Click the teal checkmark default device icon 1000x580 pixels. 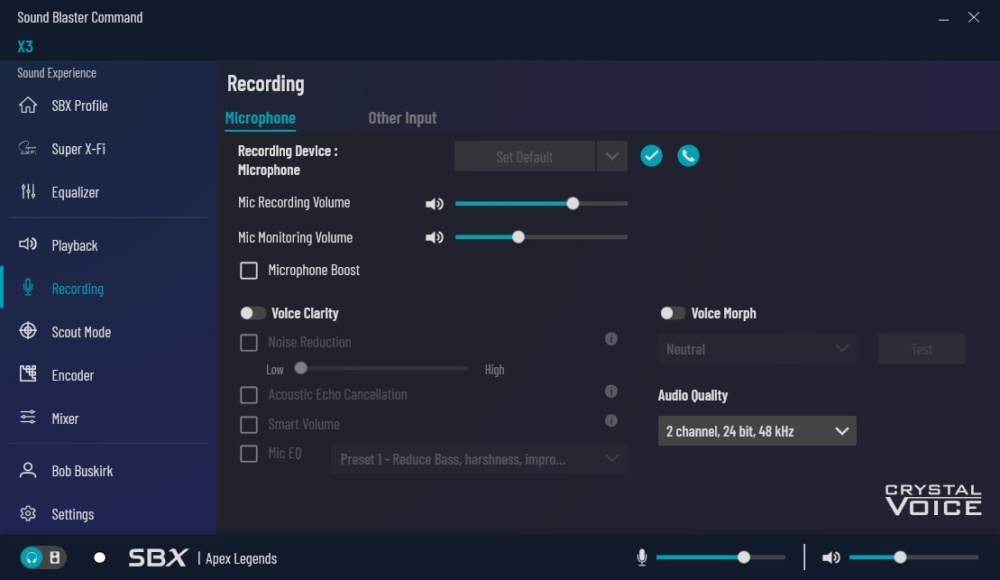point(651,156)
